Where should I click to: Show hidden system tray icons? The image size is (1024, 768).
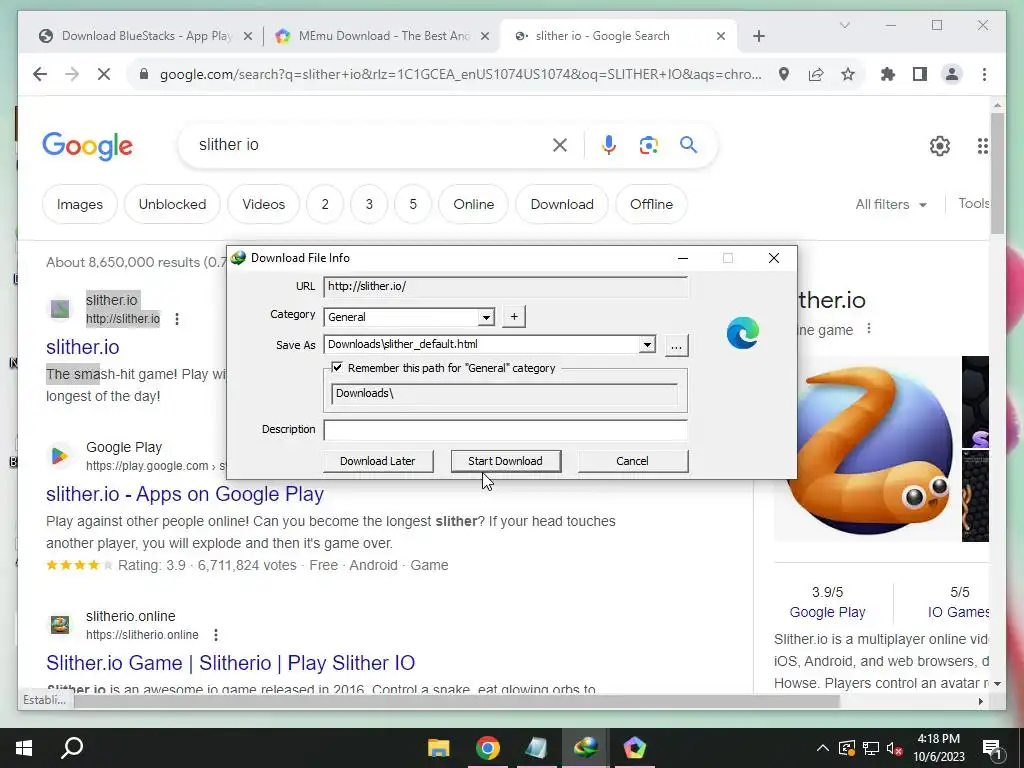[x=823, y=748]
